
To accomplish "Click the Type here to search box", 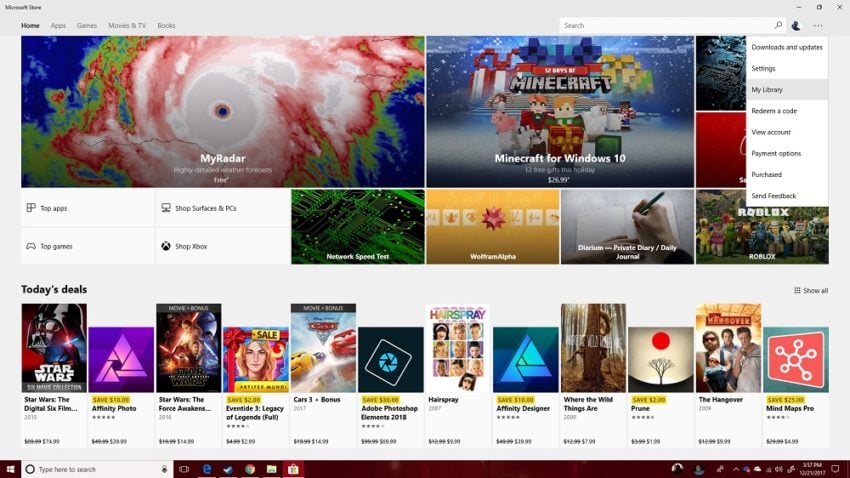I will point(96,469).
